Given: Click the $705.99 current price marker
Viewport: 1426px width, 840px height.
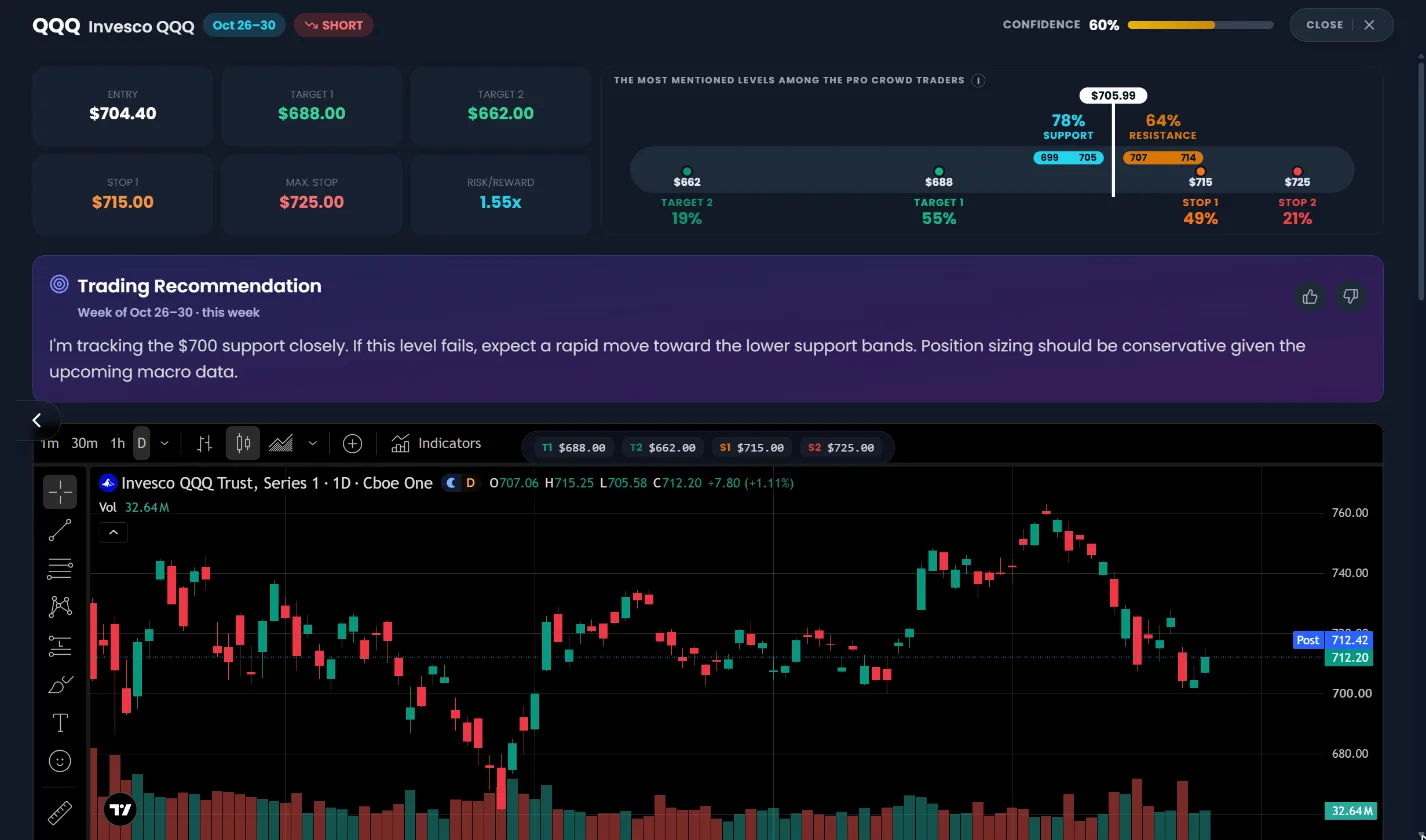Looking at the screenshot, I should 1113,96.
